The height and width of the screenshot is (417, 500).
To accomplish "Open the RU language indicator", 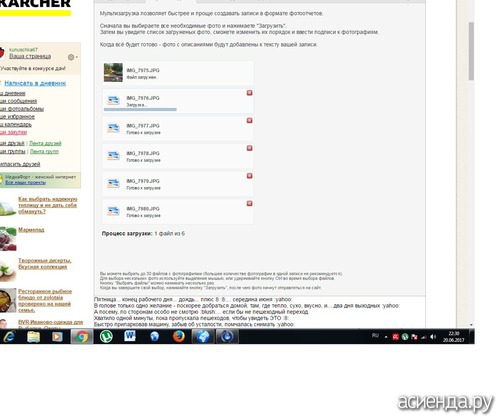I will pyautogui.click(x=375, y=336).
